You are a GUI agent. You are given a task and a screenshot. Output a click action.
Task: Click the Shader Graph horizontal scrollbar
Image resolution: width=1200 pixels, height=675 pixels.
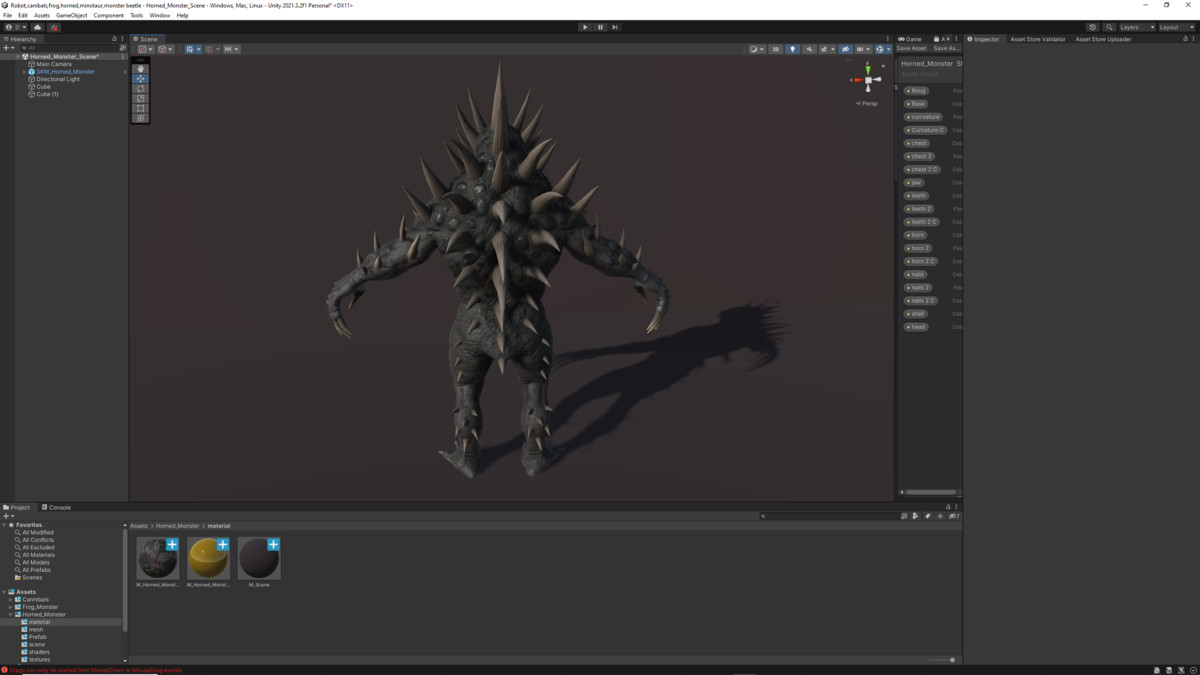(x=931, y=492)
